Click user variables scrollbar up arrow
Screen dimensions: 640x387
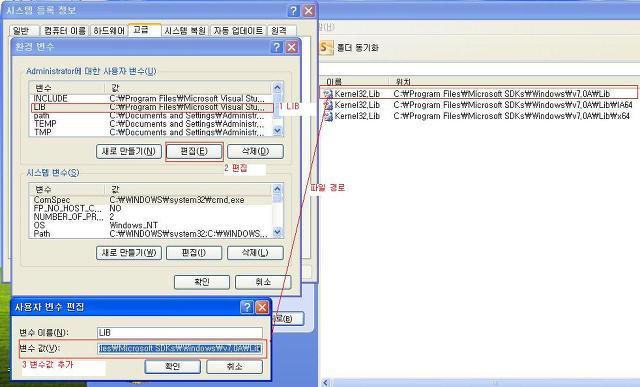277,87
